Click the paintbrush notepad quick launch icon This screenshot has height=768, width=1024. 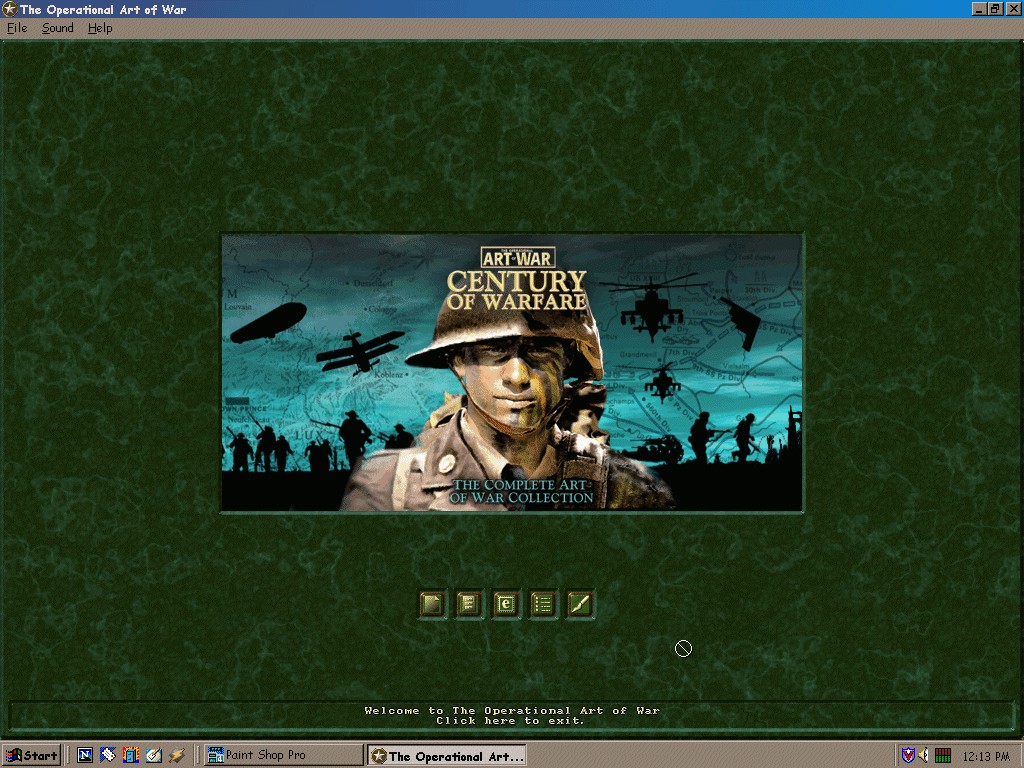(153, 756)
